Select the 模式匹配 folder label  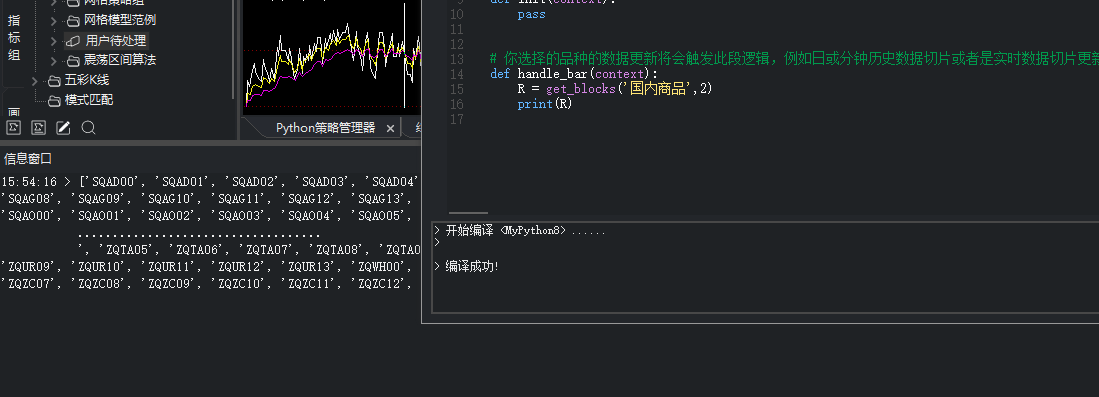89,100
